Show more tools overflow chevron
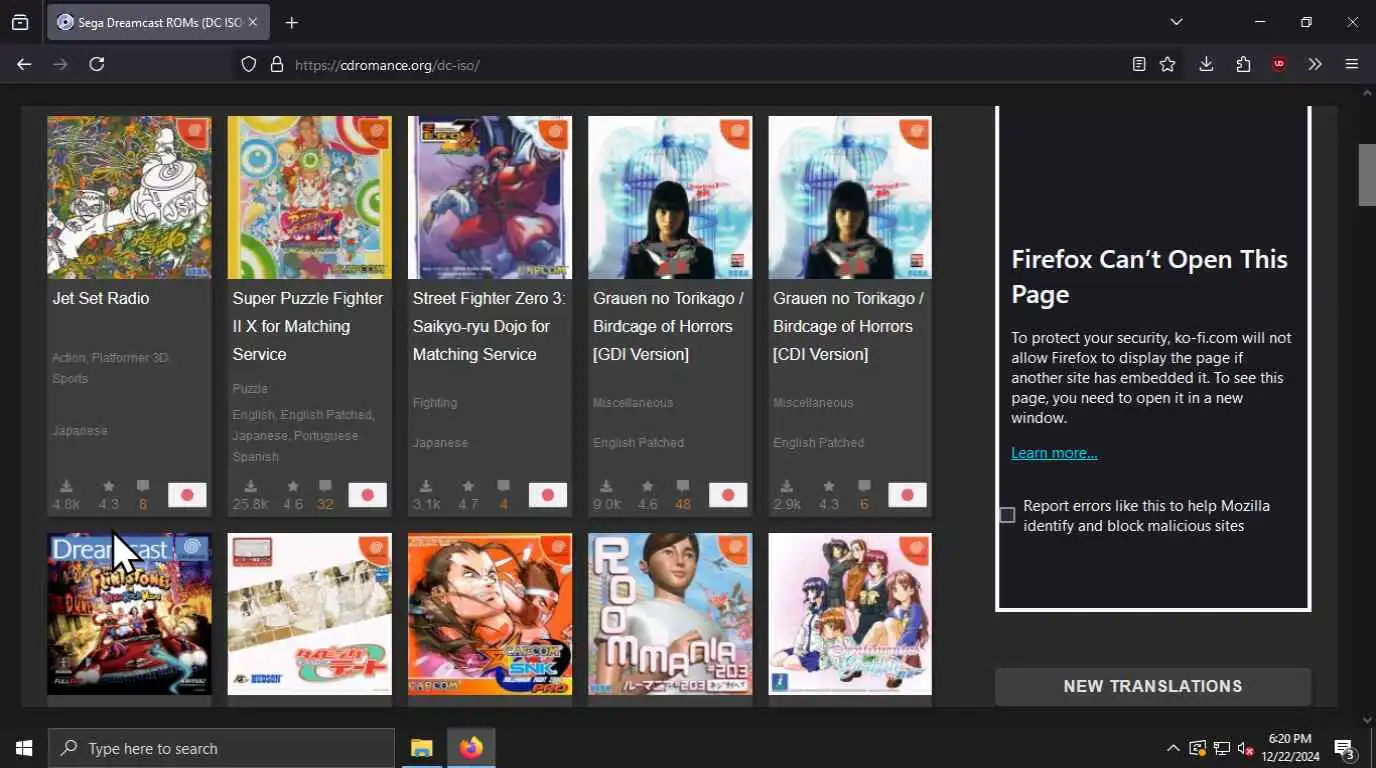1376x768 pixels. [x=1315, y=64]
